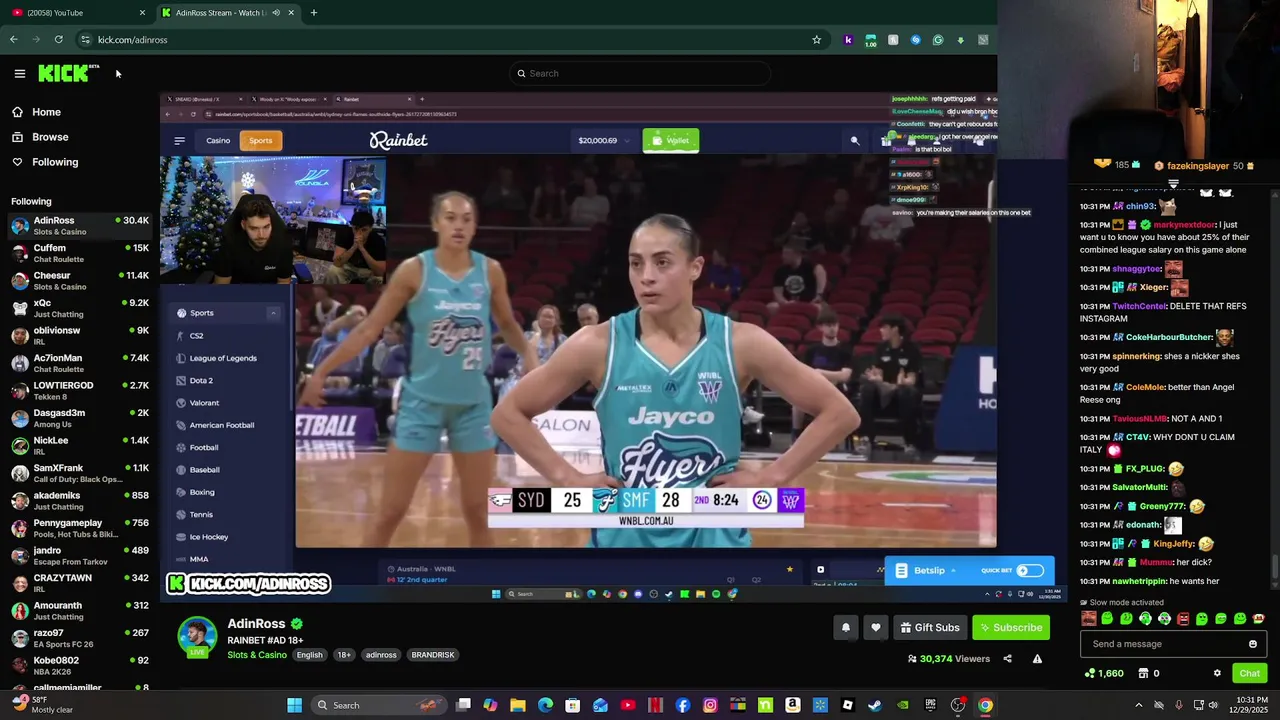
Task: Open Cuffem channel in Following list
Action: point(78,253)
